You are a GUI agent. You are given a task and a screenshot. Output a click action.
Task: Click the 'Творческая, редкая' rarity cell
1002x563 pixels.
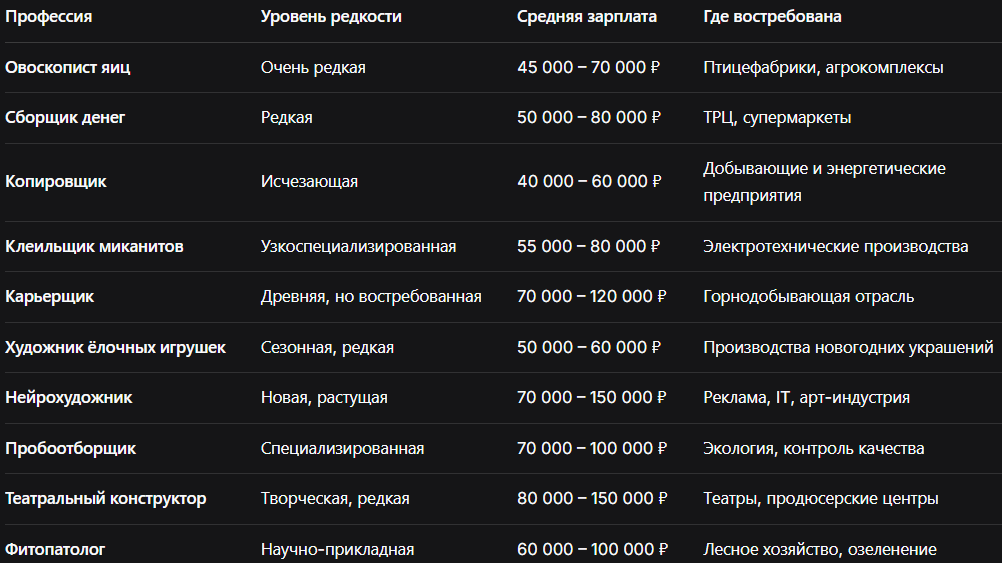(x=335, y=499)
